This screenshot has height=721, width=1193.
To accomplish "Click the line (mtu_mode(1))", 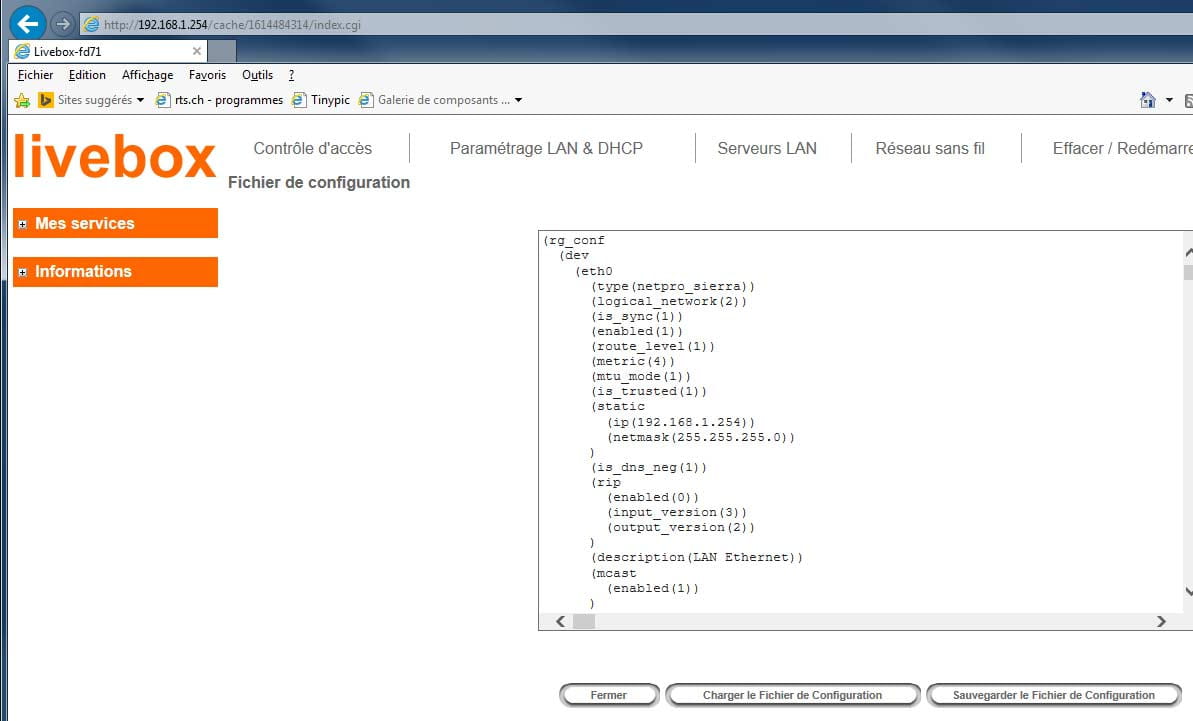I will click(641, 376).
